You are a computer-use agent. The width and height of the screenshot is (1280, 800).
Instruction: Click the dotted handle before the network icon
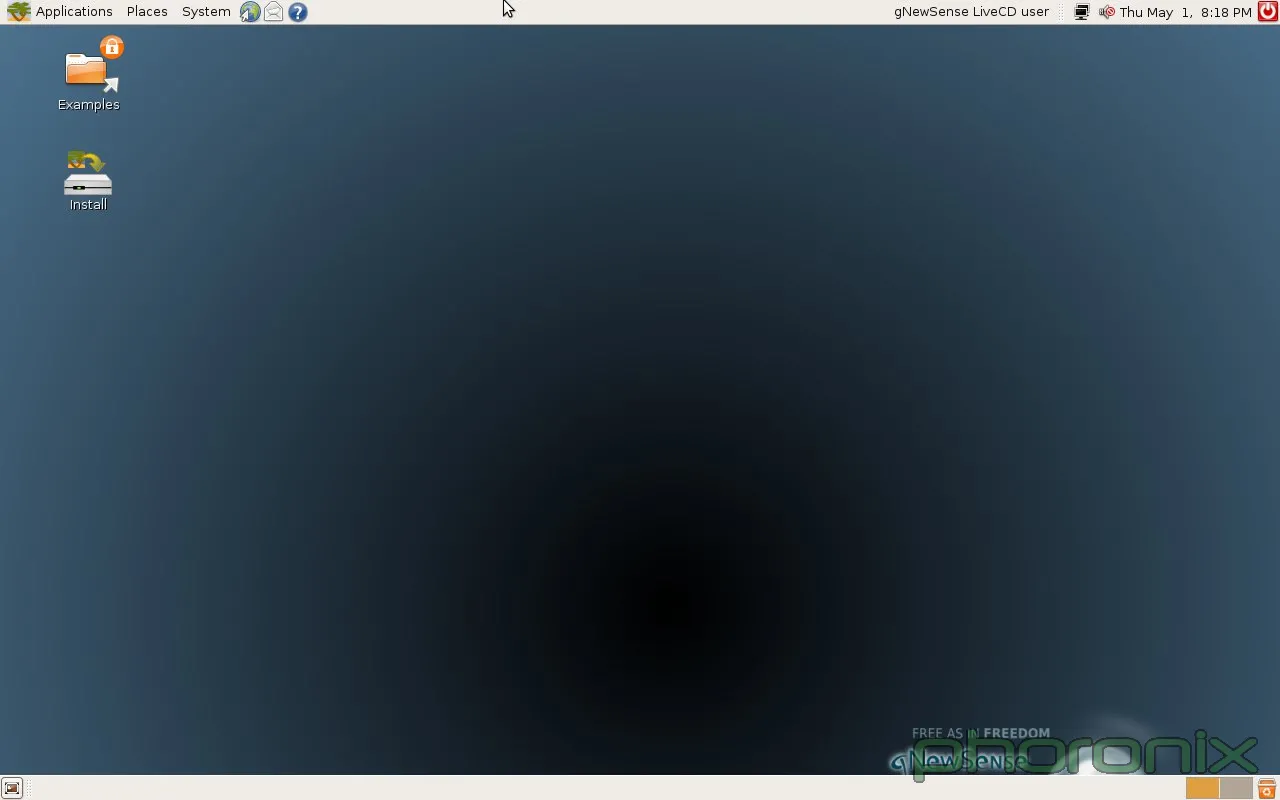1062,12
